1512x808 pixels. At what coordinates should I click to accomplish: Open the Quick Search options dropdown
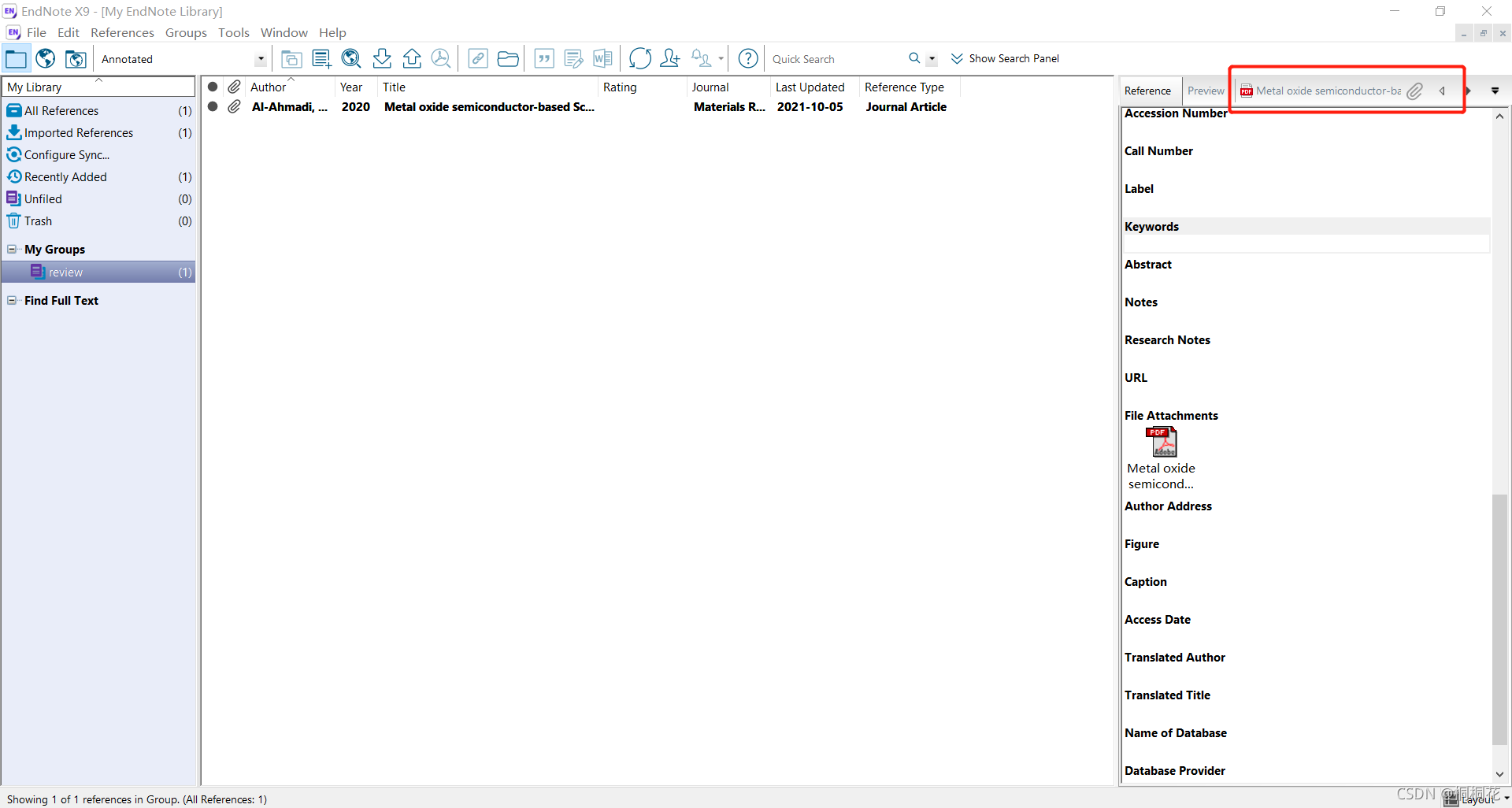tap(932, 58)
